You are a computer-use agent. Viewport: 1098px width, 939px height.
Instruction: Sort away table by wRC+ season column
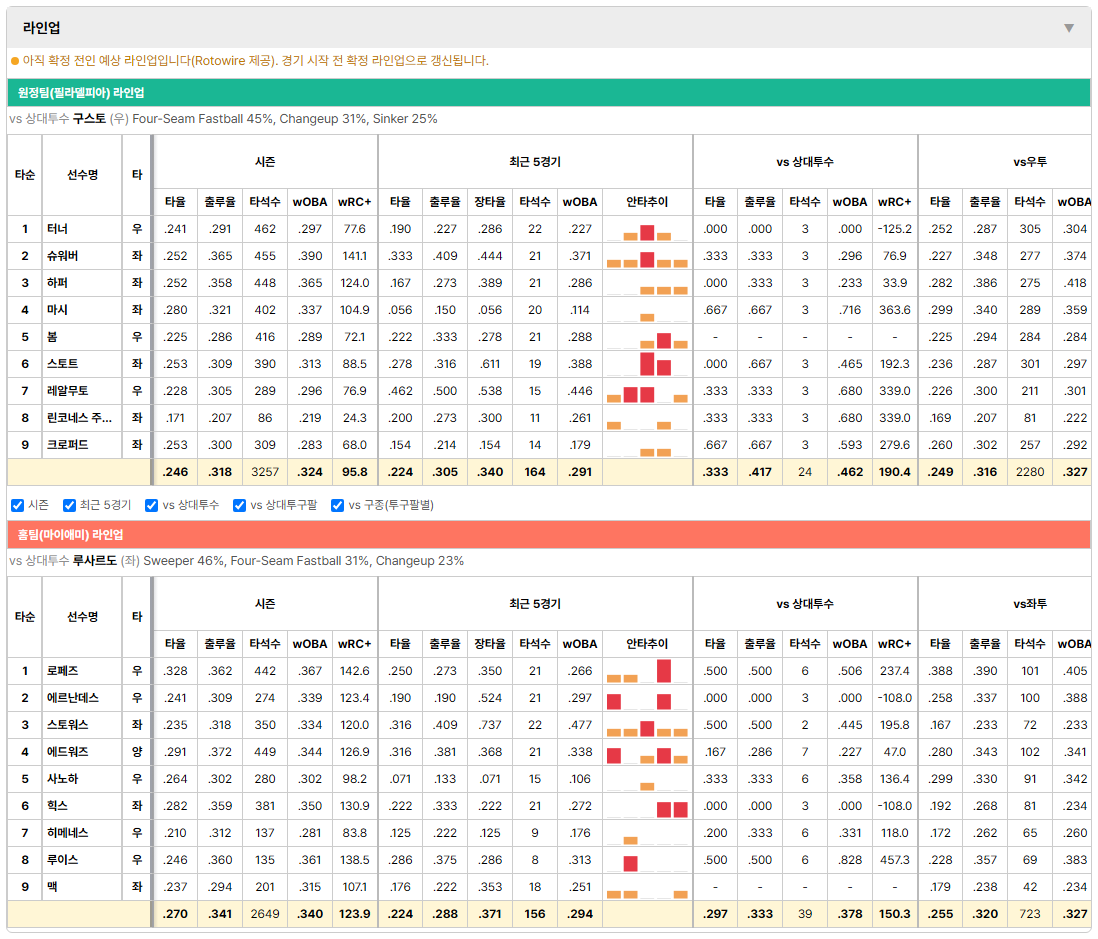(354, 202)
